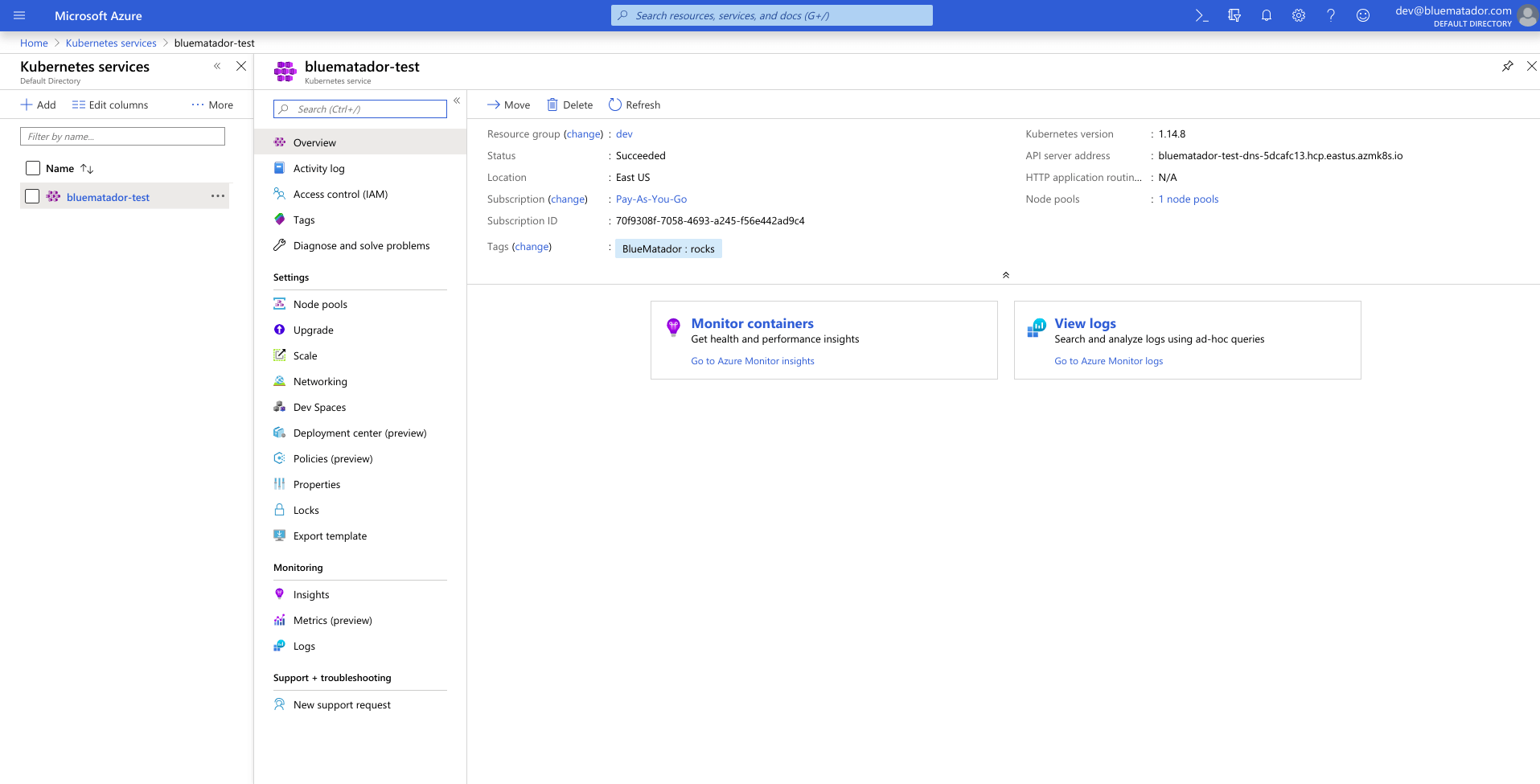Collapse the essentials section chevron
This screenshot has width=1540, height=784.
pos(1005,275)
